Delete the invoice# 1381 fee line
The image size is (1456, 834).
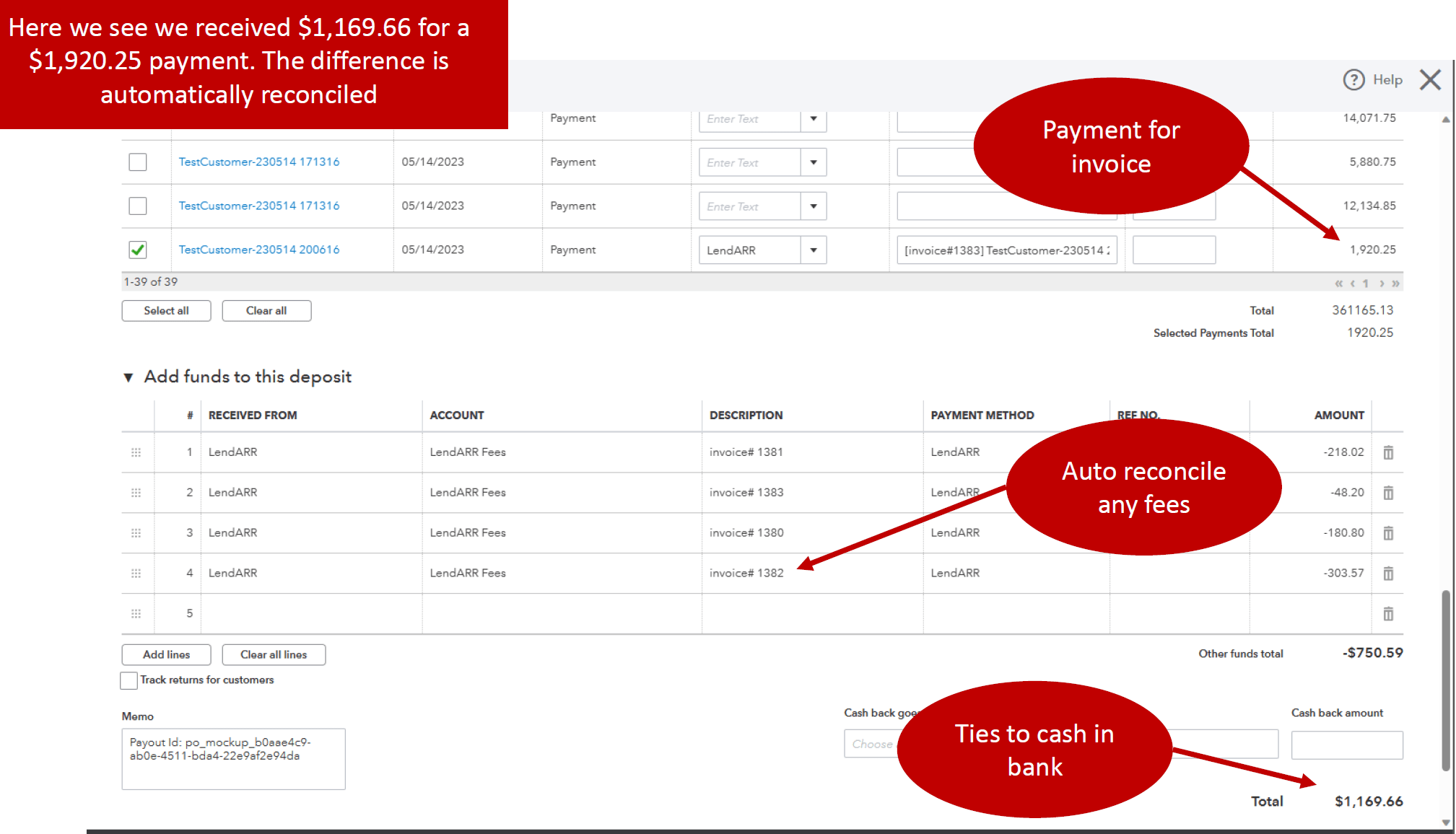[x=1388, y=452]
